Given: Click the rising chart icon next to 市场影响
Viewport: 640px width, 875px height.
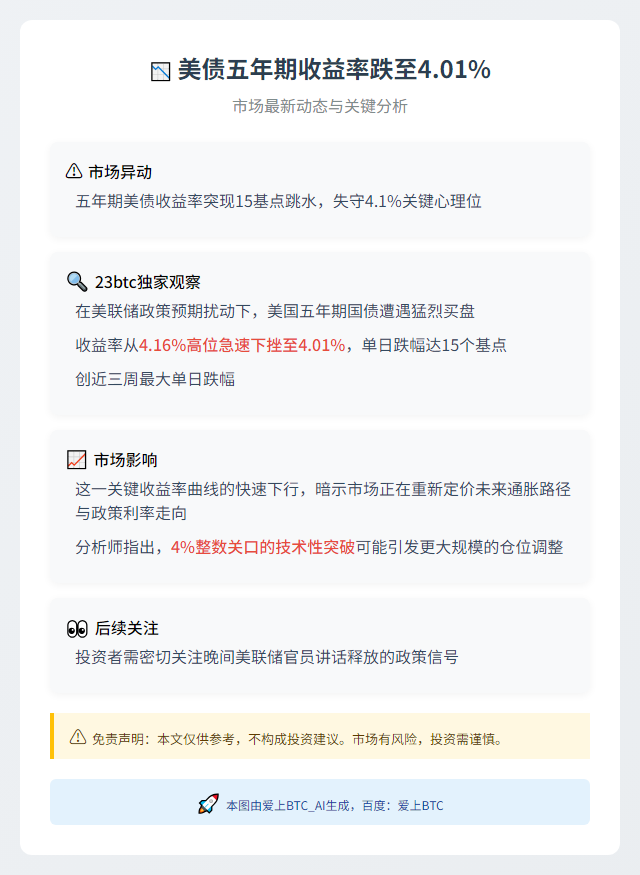Looking at the screenshot, I should tap(76, 460).
